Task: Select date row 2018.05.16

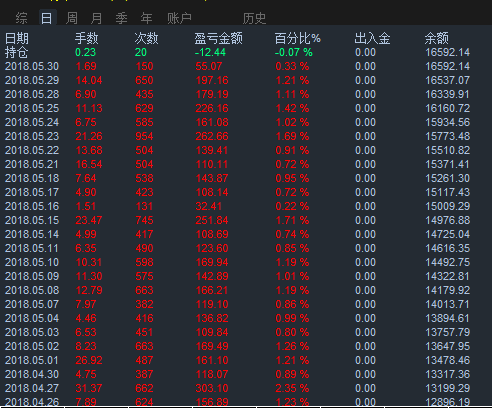Action: (32, 206)
